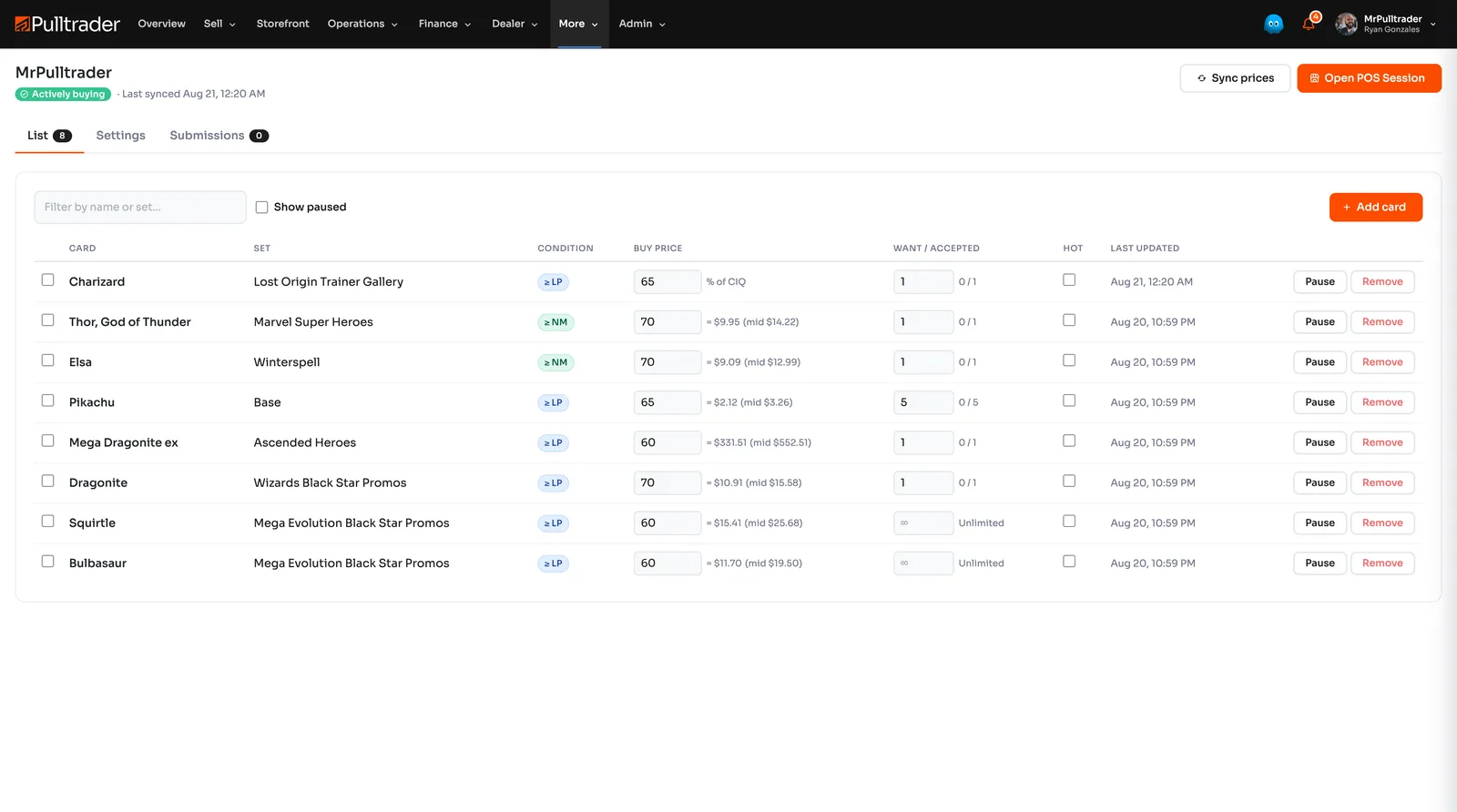Click the Lost Origin Trainer Gallery set
The height and width of the screenshot is (812, 1457).
click(329, 282)
